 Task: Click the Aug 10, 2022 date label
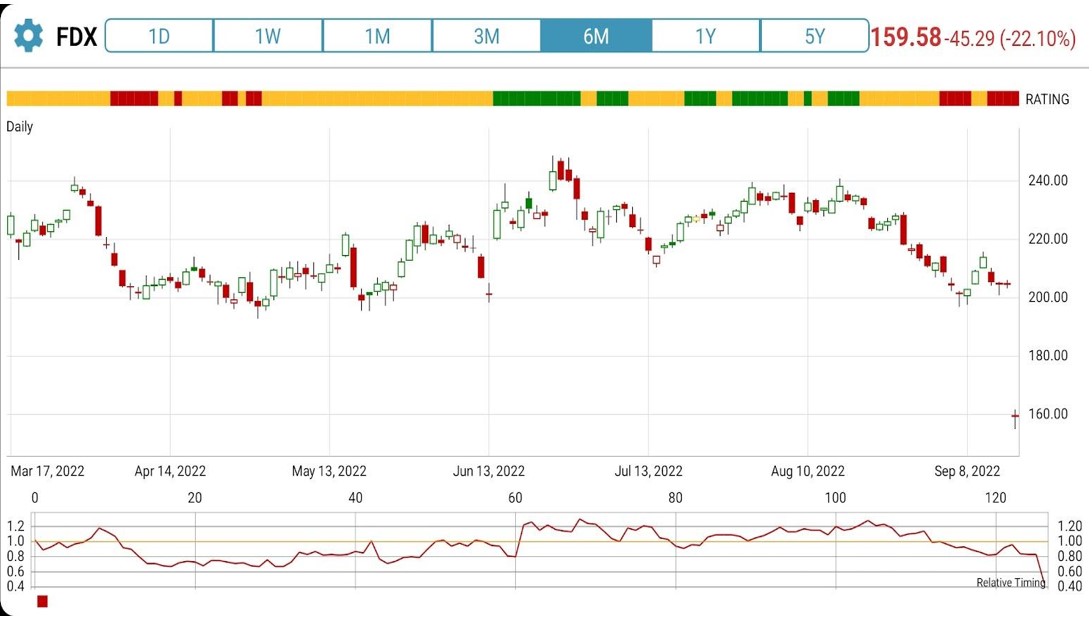coord(808,471)
